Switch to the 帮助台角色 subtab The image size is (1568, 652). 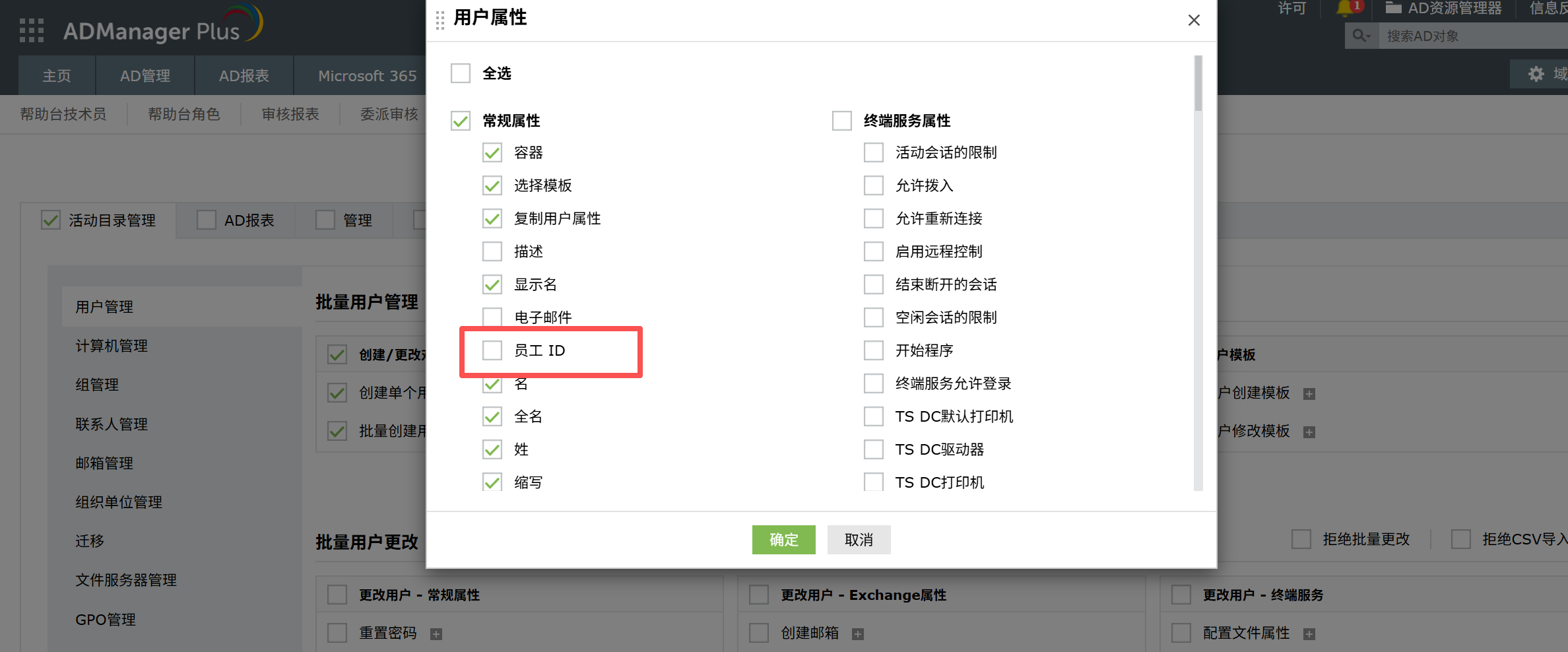[x=183, y=114]
